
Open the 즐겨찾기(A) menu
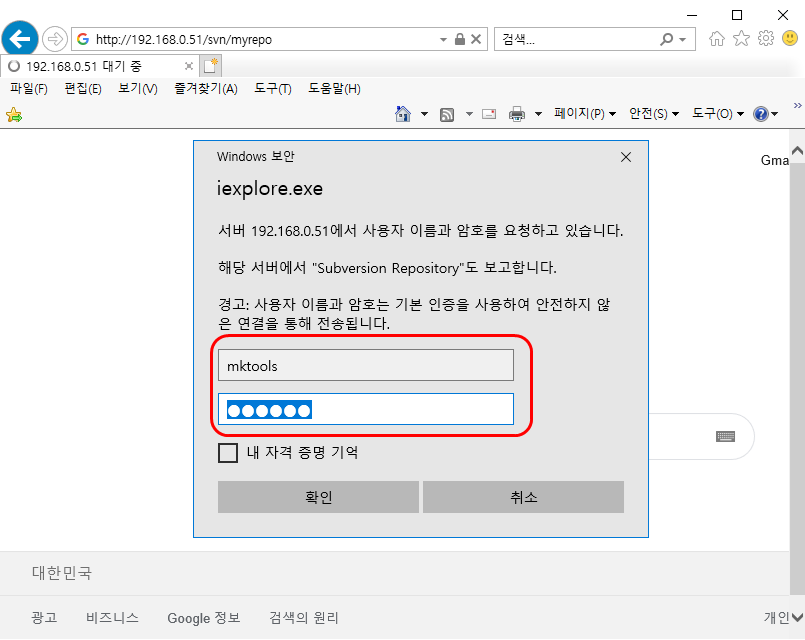coord(206,89)
